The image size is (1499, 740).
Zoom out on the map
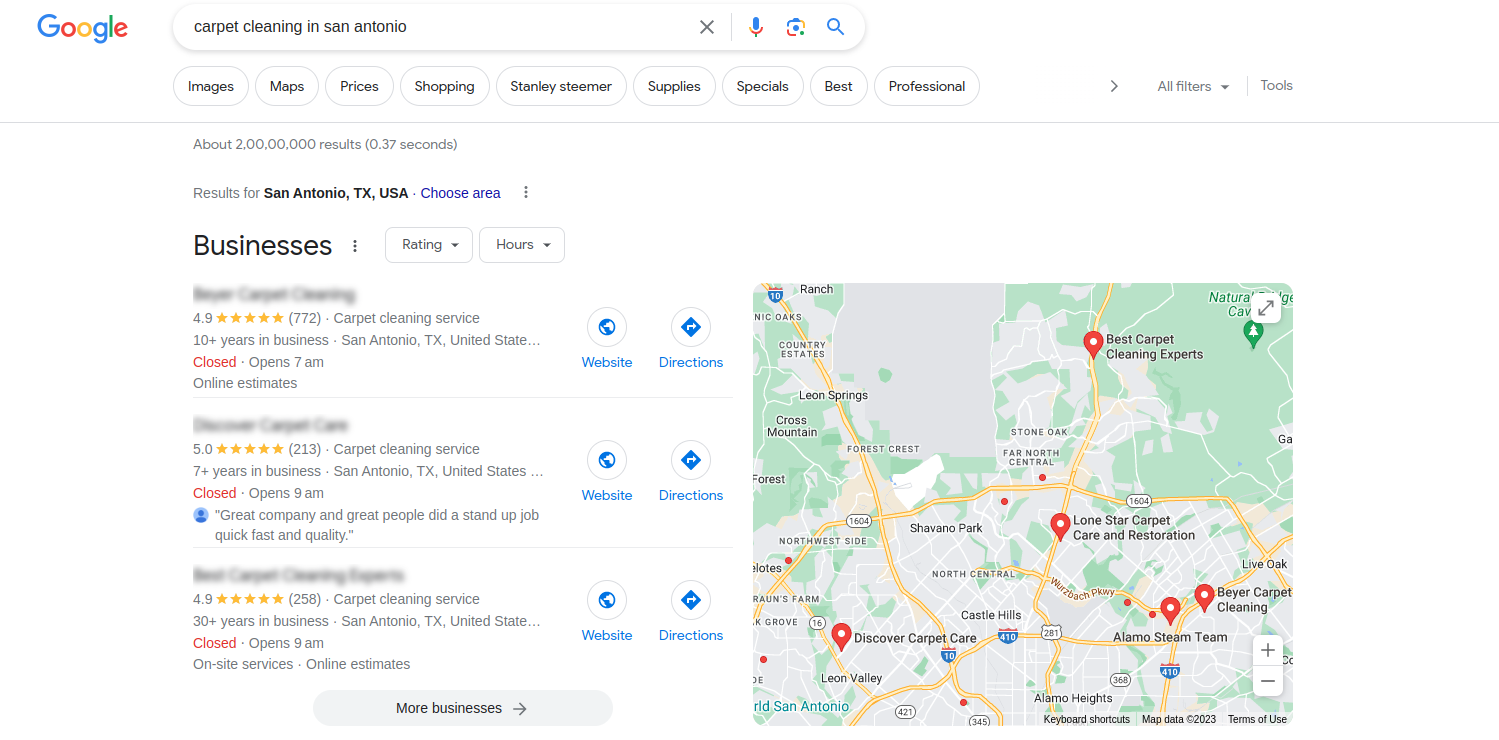point(1268,682)
